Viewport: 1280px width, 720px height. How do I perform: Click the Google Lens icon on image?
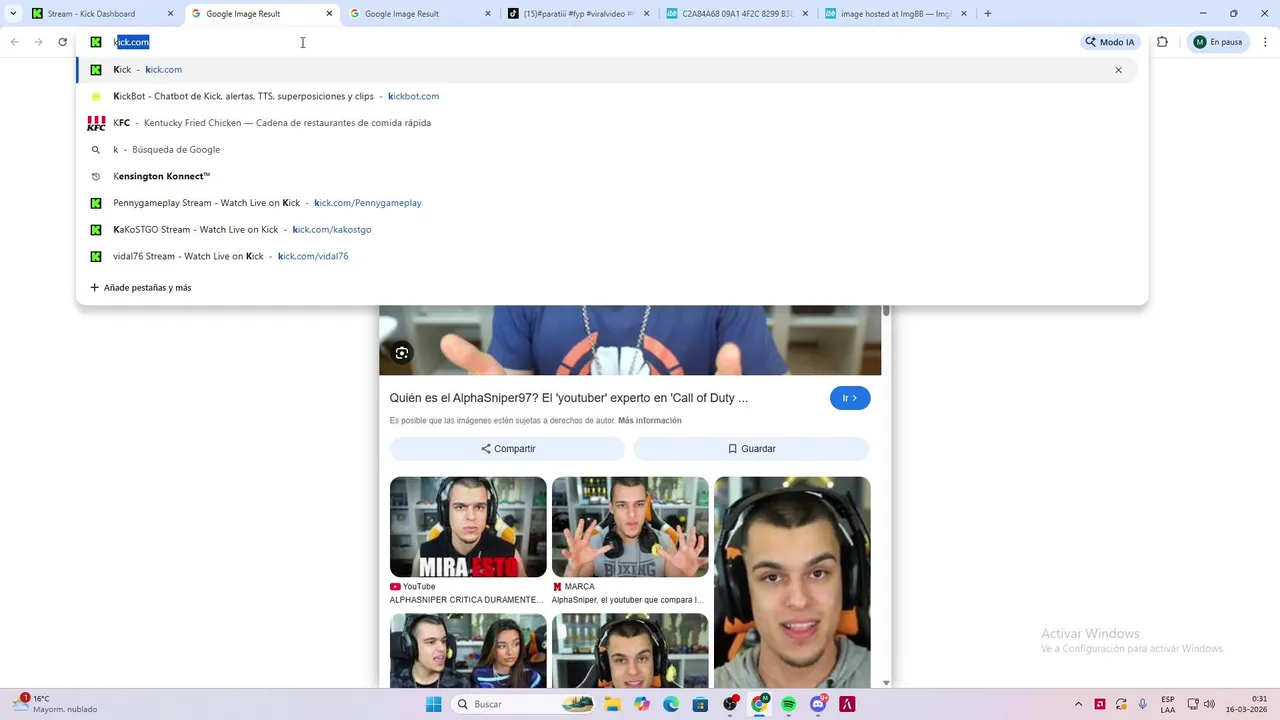[401, 353]
